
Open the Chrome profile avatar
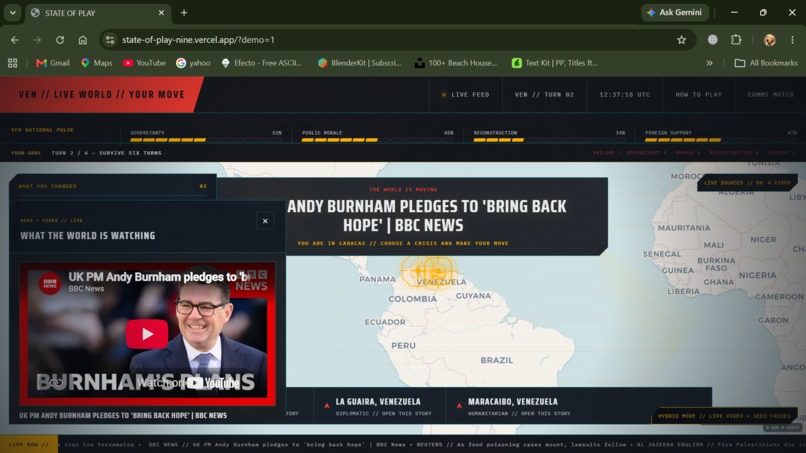coord(770,40)
